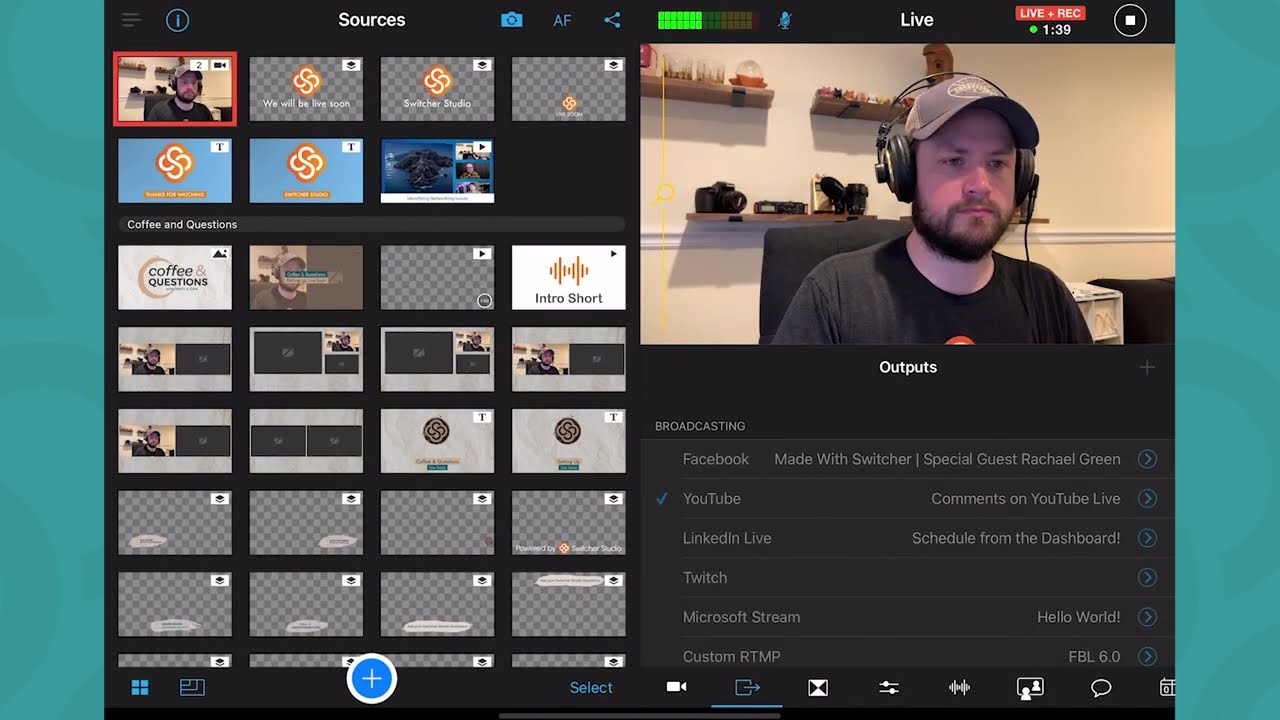The height and width of the screenshot is (720, 1280).
Task: Open the Facebook output details chevron
Action: point(1147,459)
